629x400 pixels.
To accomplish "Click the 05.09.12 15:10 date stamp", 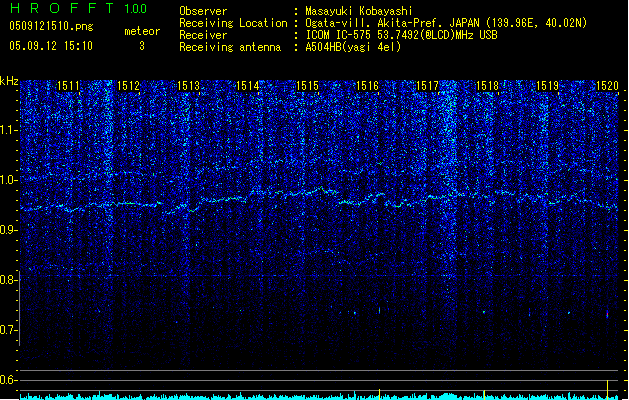I will (x=51, y=46).
